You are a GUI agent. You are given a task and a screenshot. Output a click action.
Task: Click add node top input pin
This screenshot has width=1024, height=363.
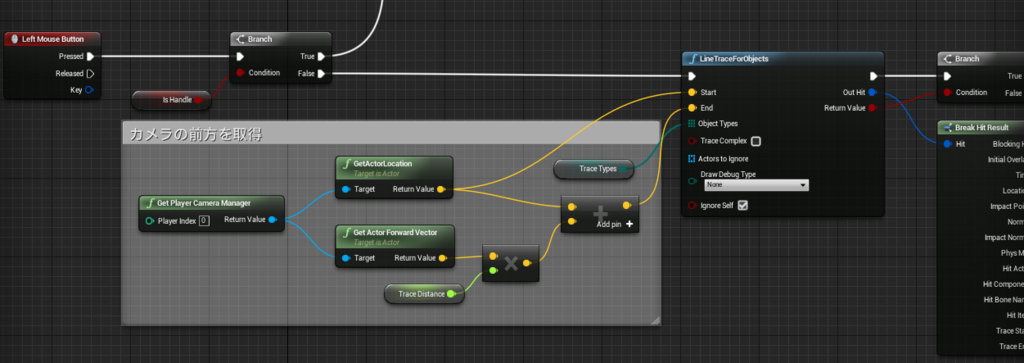[x=572, y=207]
